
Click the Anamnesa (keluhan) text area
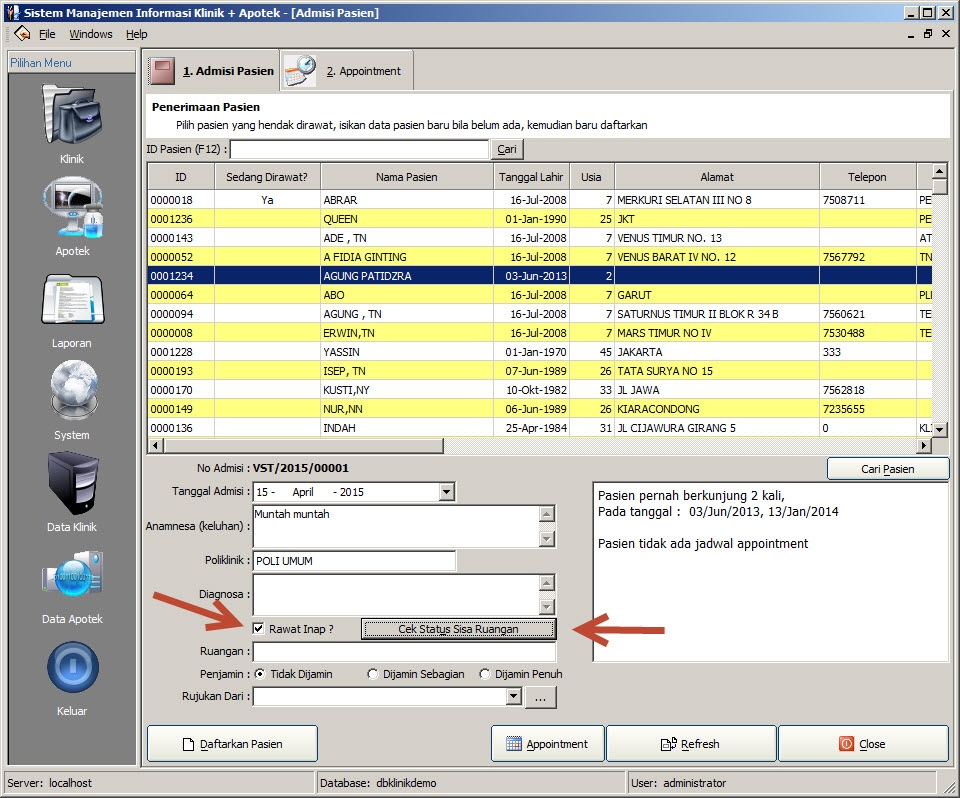point(396,526)
